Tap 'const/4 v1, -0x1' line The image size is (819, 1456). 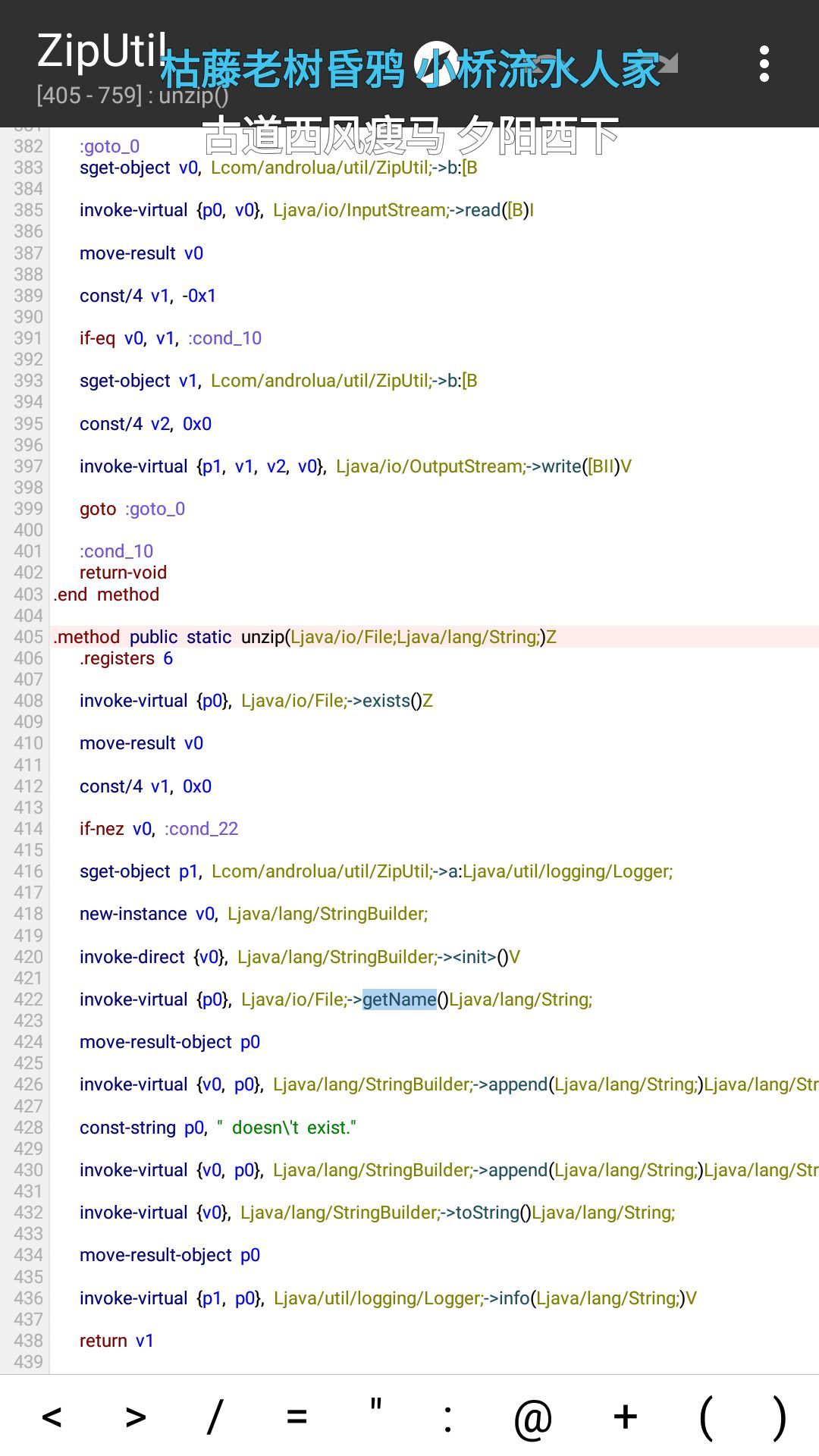tap(148, 296)
